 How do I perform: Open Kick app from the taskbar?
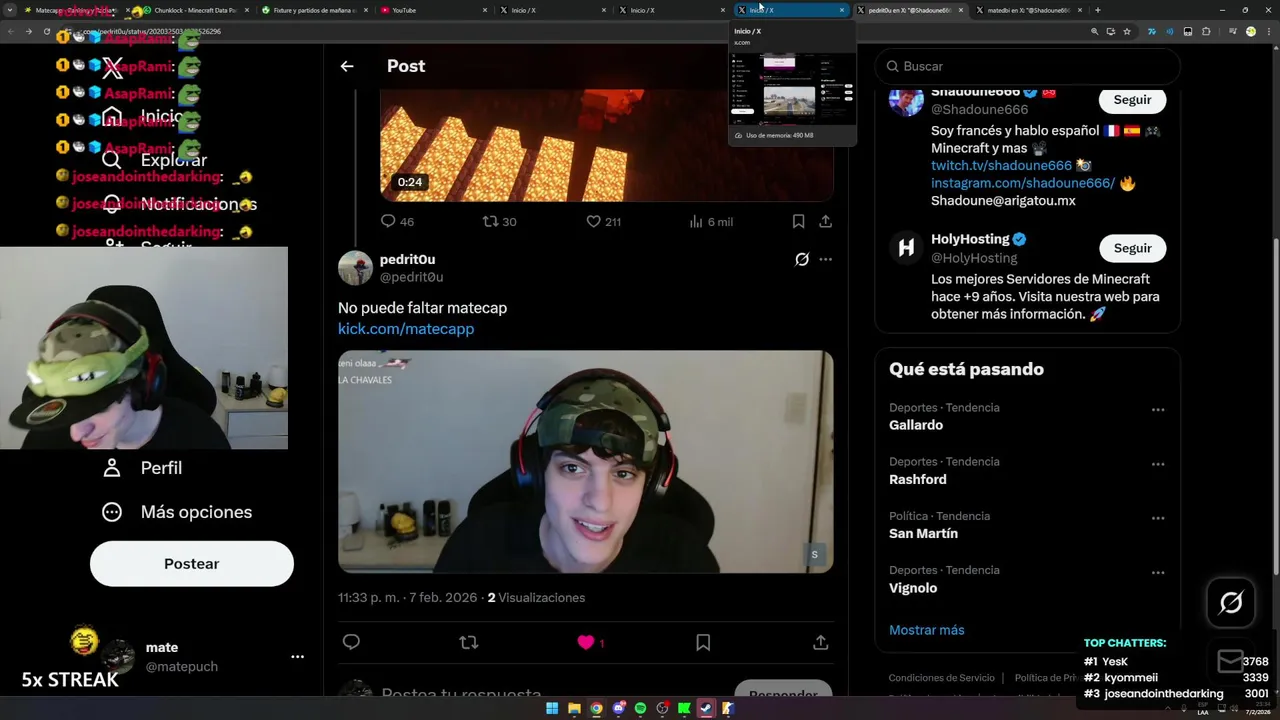tap(684, 709)
